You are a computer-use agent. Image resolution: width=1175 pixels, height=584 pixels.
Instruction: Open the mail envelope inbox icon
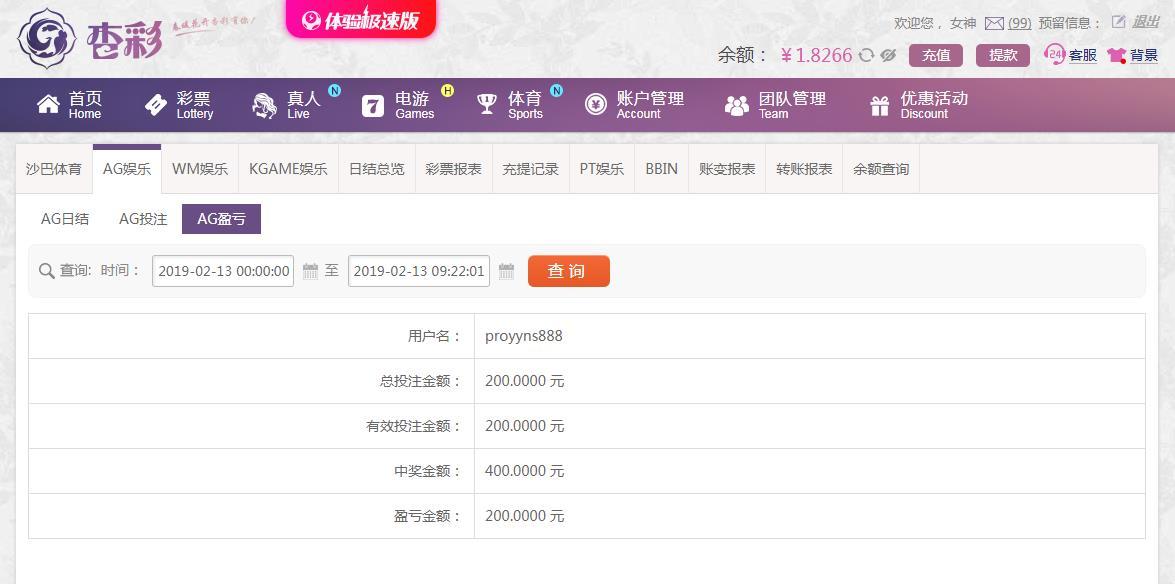994,23
